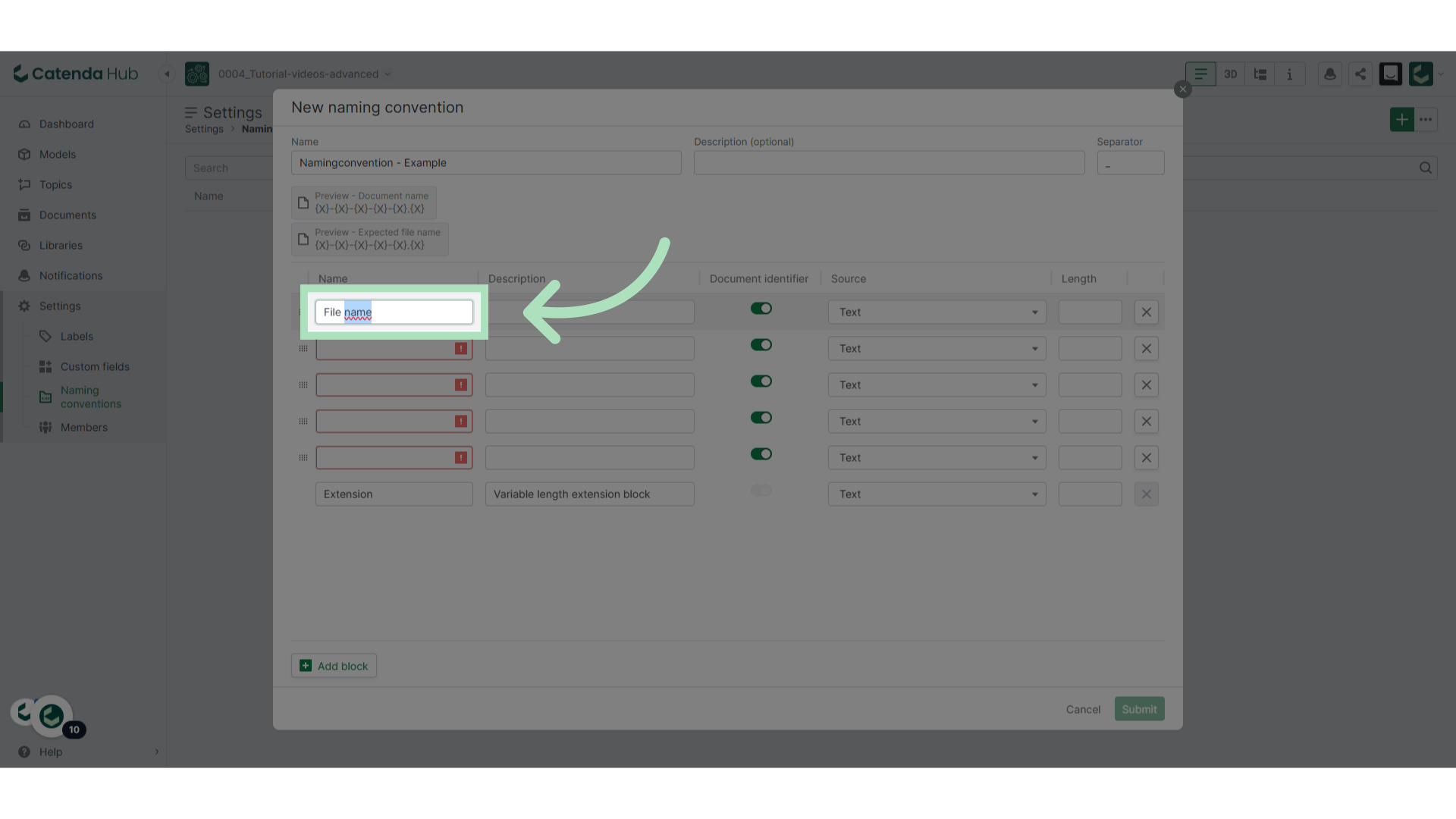
Task: Grab the drag handle of the fifth block row
Action: pos(303,457)
